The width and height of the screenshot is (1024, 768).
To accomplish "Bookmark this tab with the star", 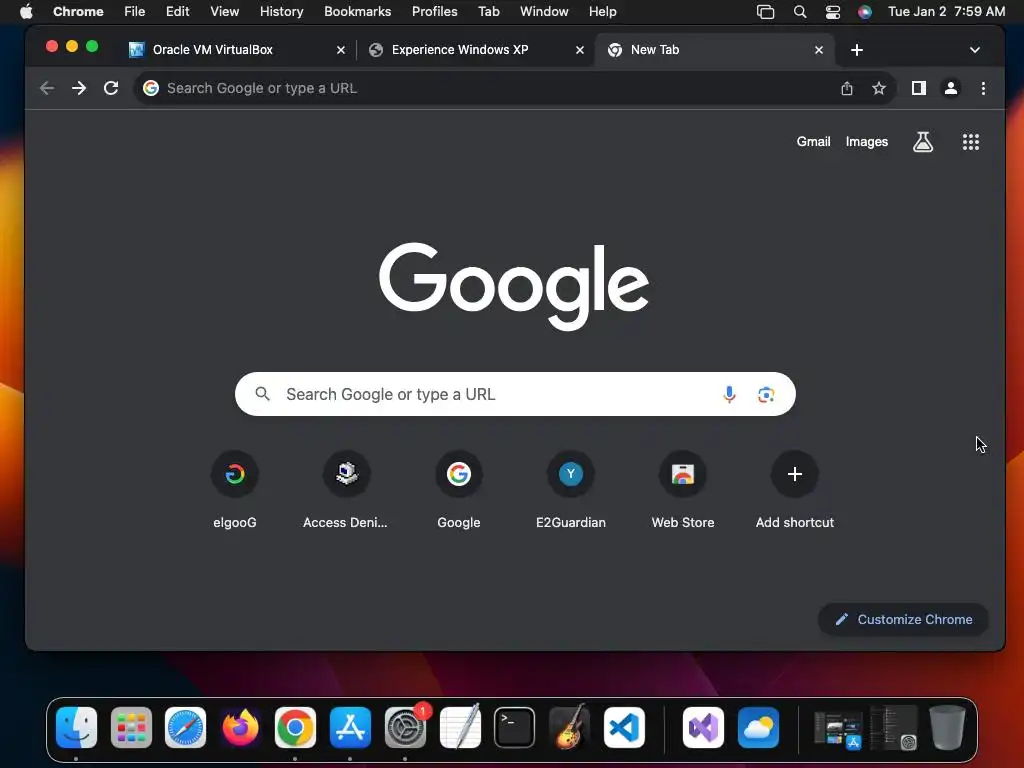I will 879,88.
